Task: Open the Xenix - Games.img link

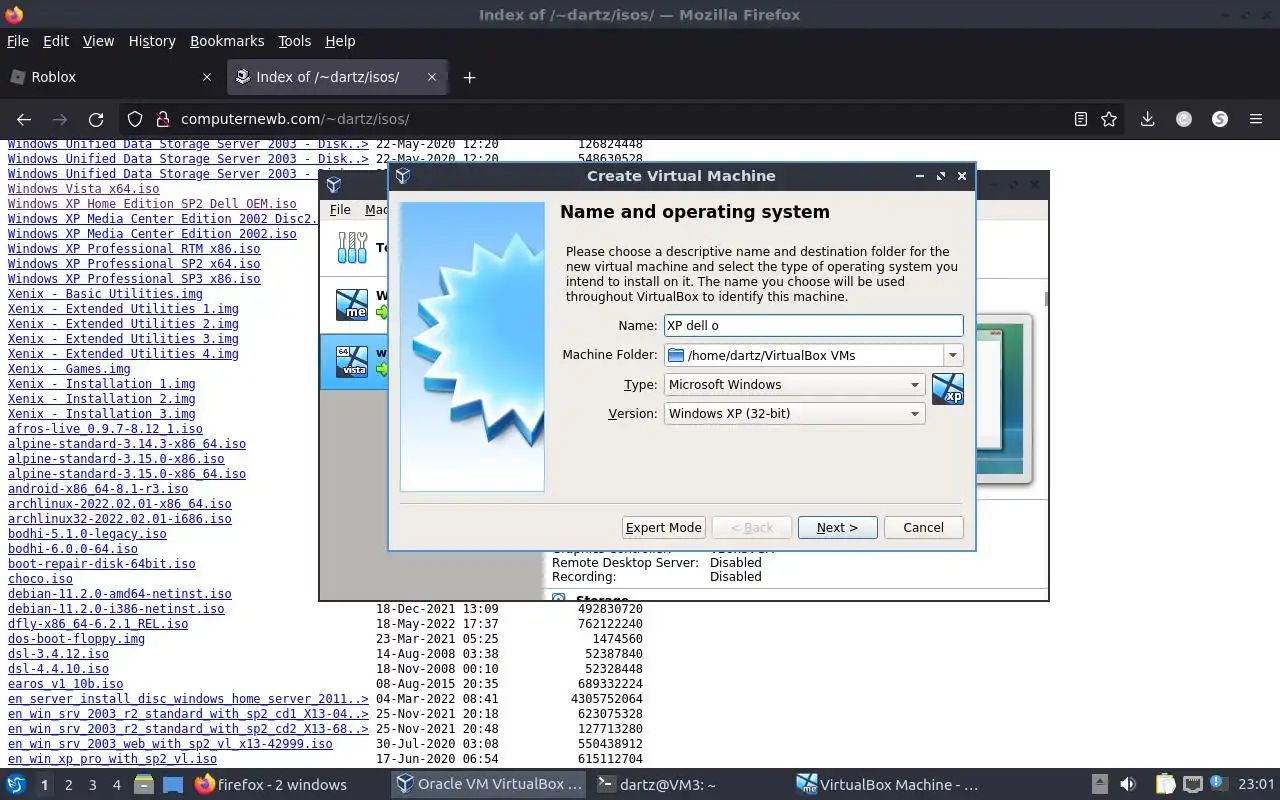Action: click(x=69, y=369)
